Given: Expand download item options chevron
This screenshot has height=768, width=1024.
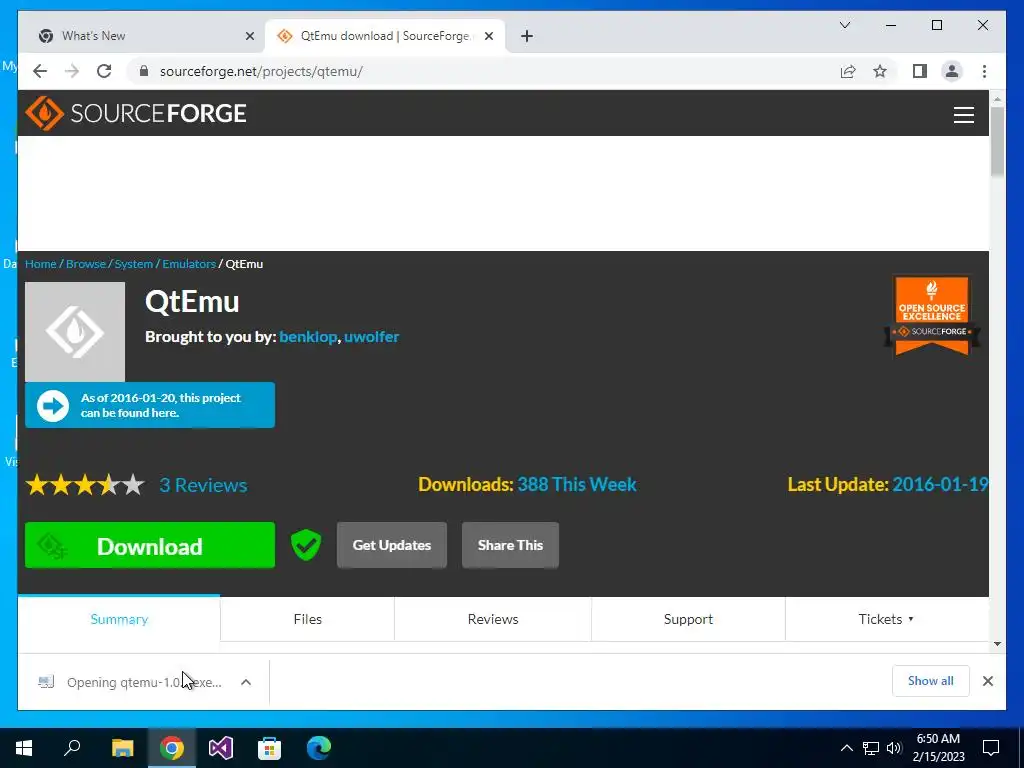Looking at the screenshot, I should click(246, 682).
